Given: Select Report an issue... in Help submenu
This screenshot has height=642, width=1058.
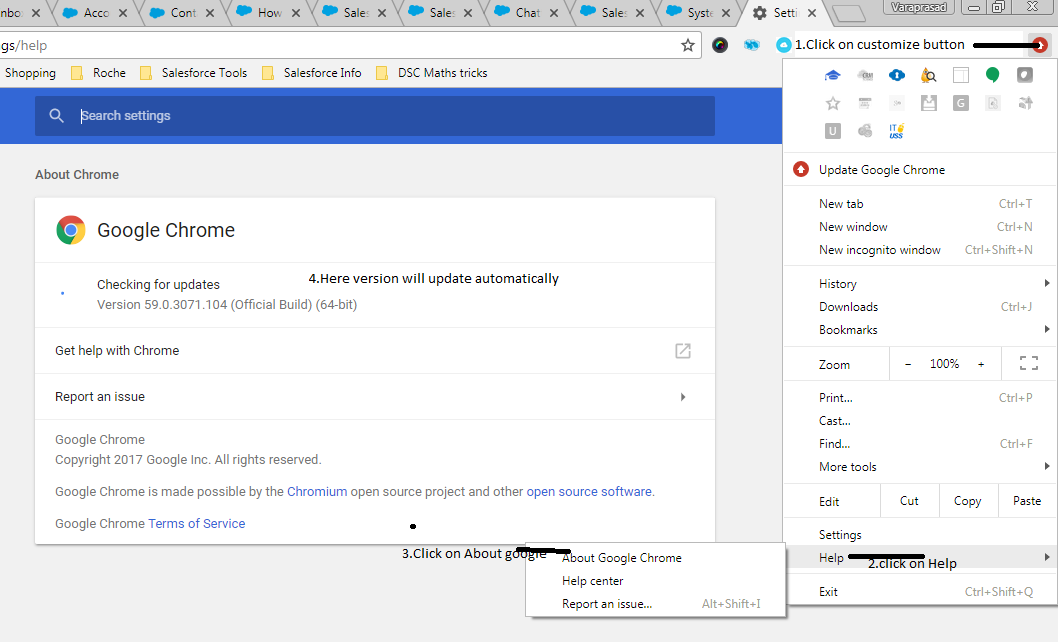Looking at the screenshot, I should [x=656, y=604].
